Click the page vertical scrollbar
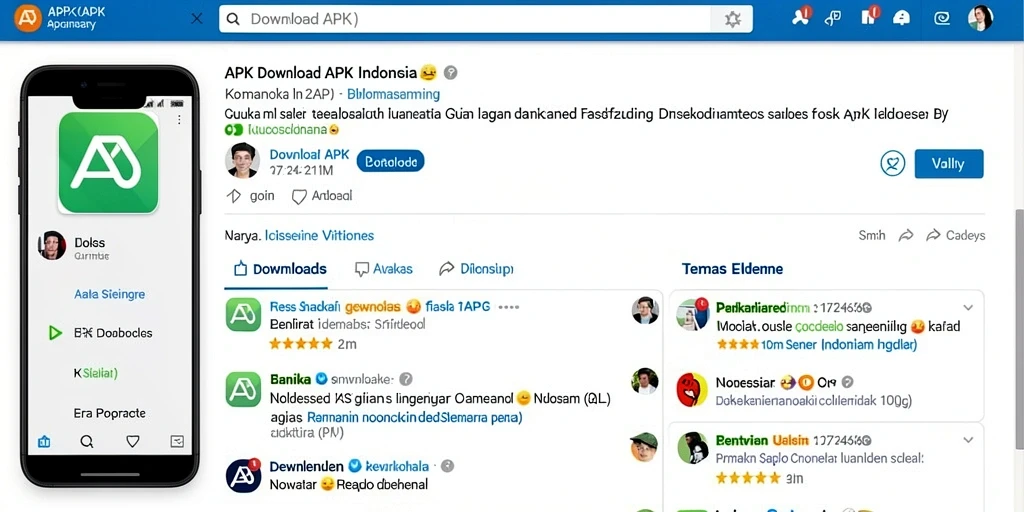Viewport: 1024px width, 512px height. pyautogui.click(x=1019, y=330)
